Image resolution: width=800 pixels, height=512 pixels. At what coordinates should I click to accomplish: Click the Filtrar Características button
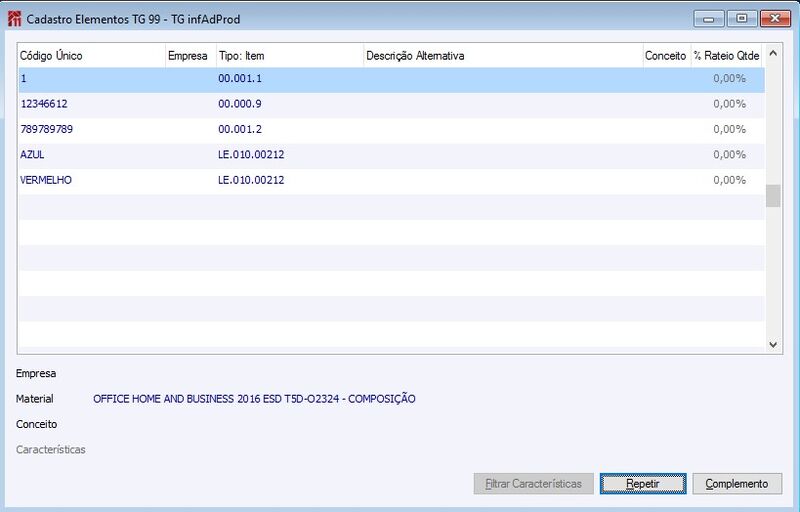[534, 483]
